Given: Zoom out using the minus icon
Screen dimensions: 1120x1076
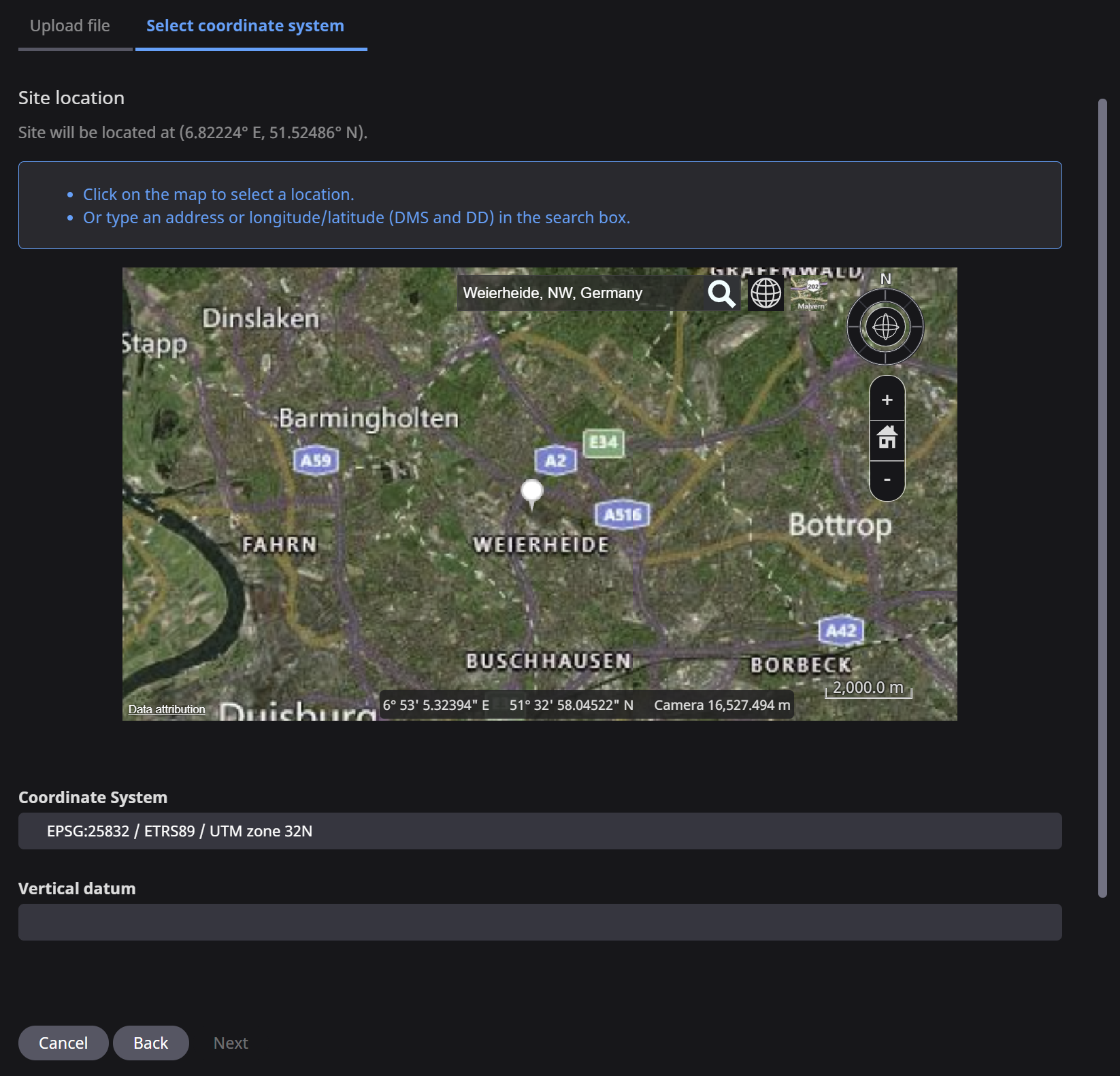Looking at the screenshot, I should [x=887, y=480].
